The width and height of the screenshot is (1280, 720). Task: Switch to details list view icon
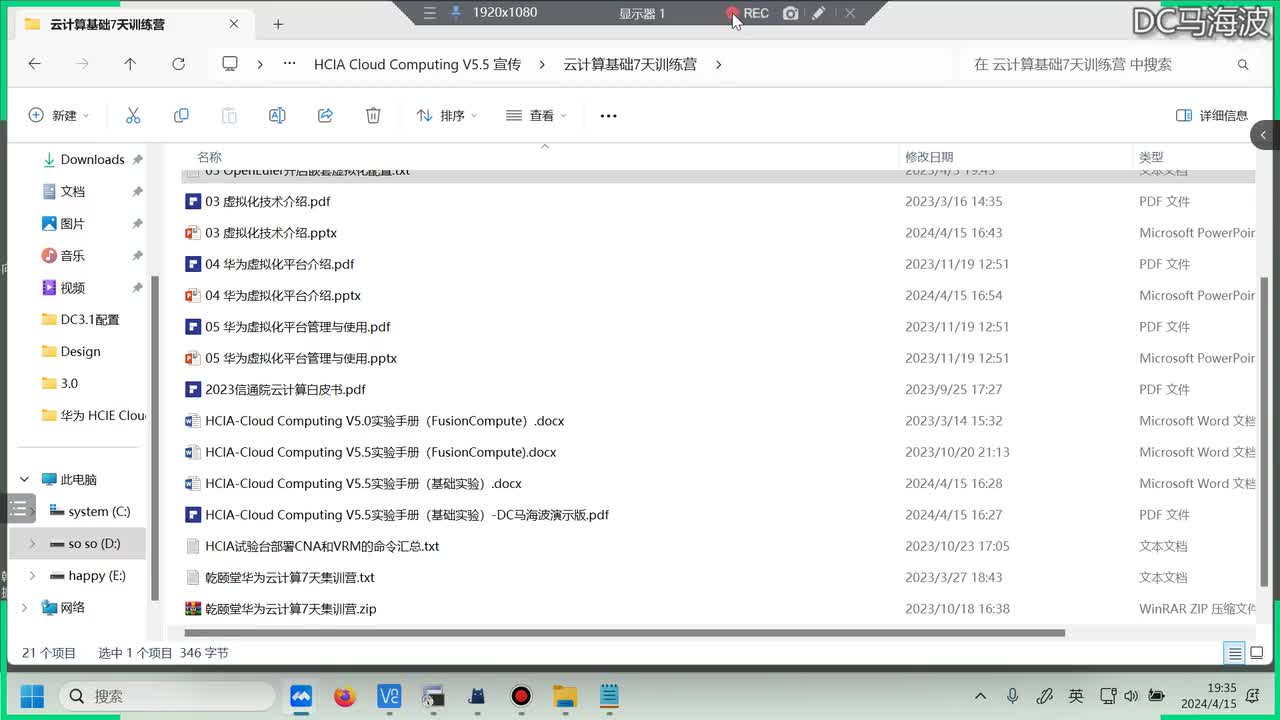(1235, 653)
